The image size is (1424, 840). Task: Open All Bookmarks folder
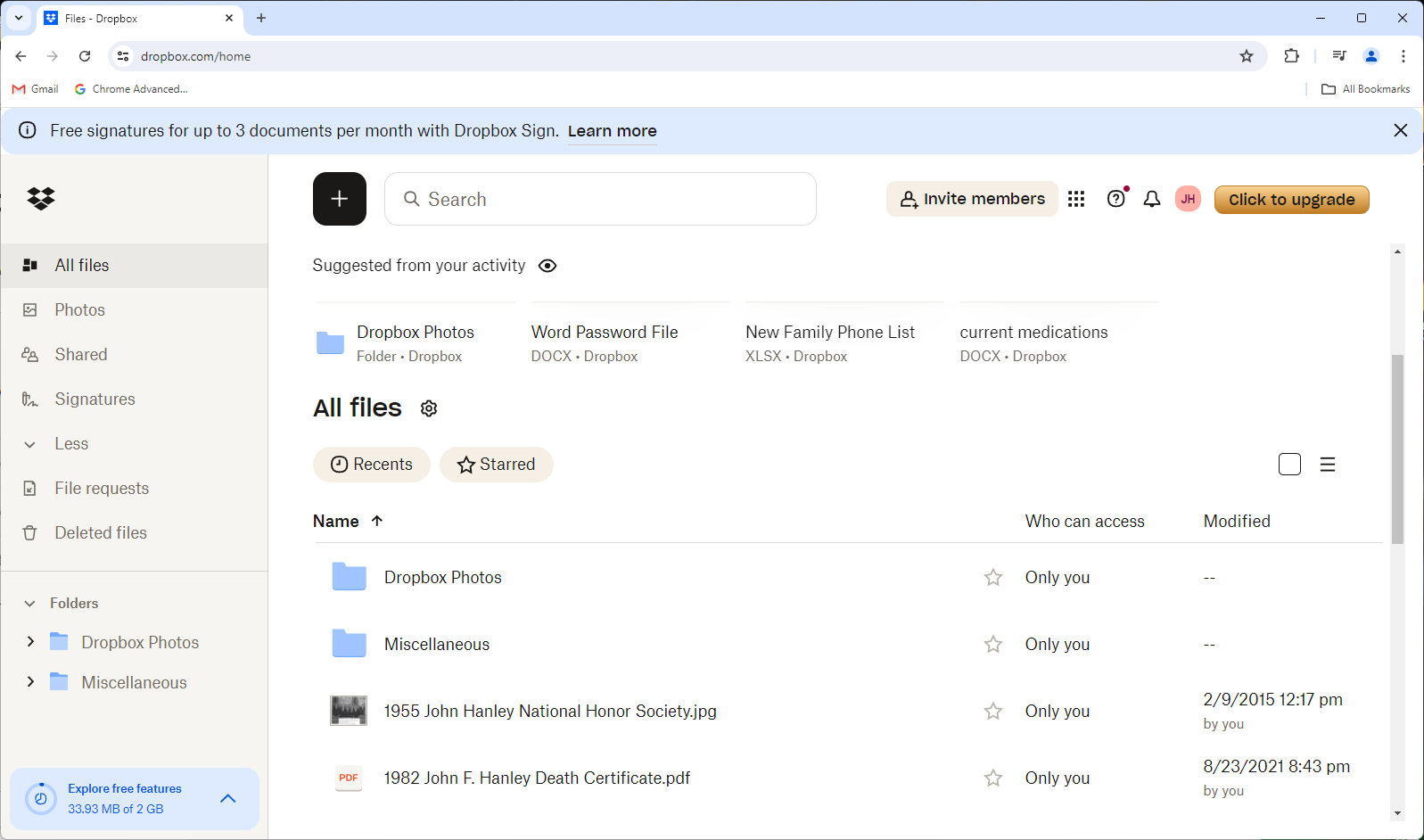tap(1365, 89)
